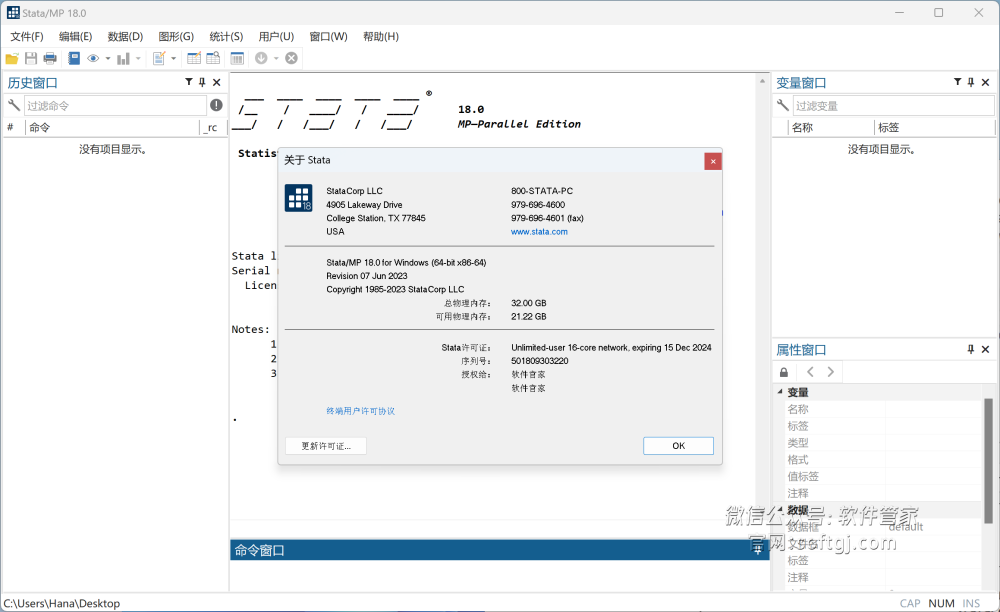Close the 关于 Stata dialog with red X
Image resolution: width=1000 pixels, height=612 pixels.
point(713,161)
